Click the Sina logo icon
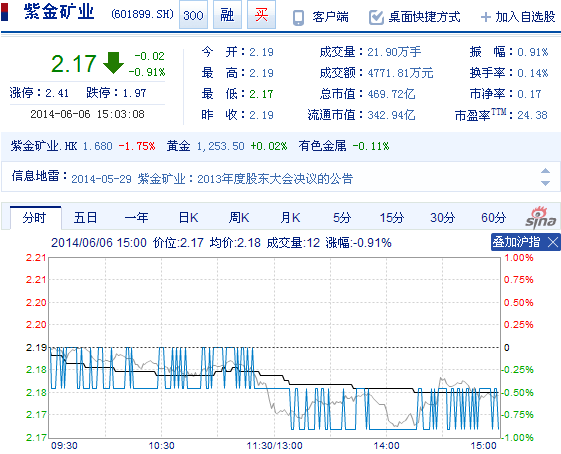This screenshot has width=561, height=454. [541, 217]
